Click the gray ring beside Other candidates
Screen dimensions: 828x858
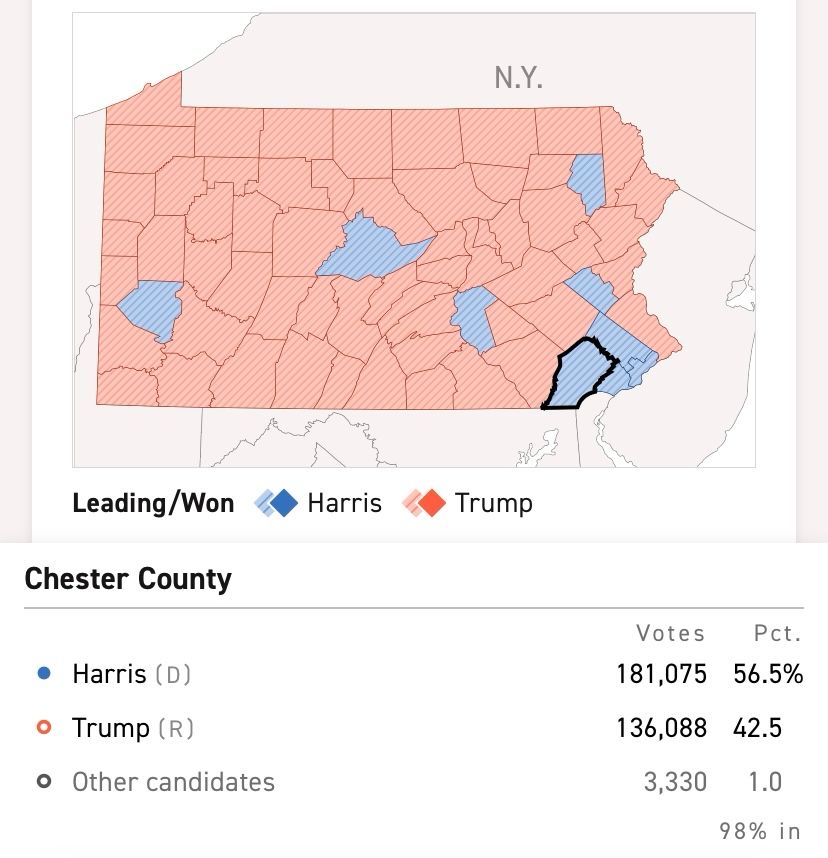point(44,781)
